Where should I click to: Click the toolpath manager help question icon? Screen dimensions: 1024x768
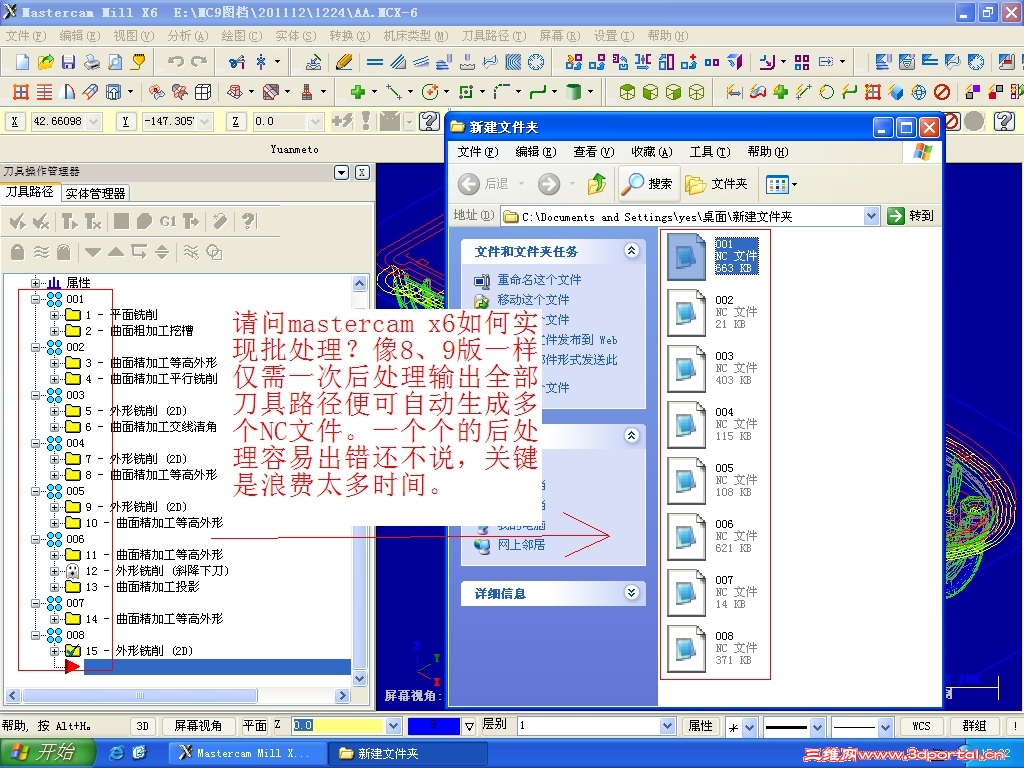tap(248, 221)
